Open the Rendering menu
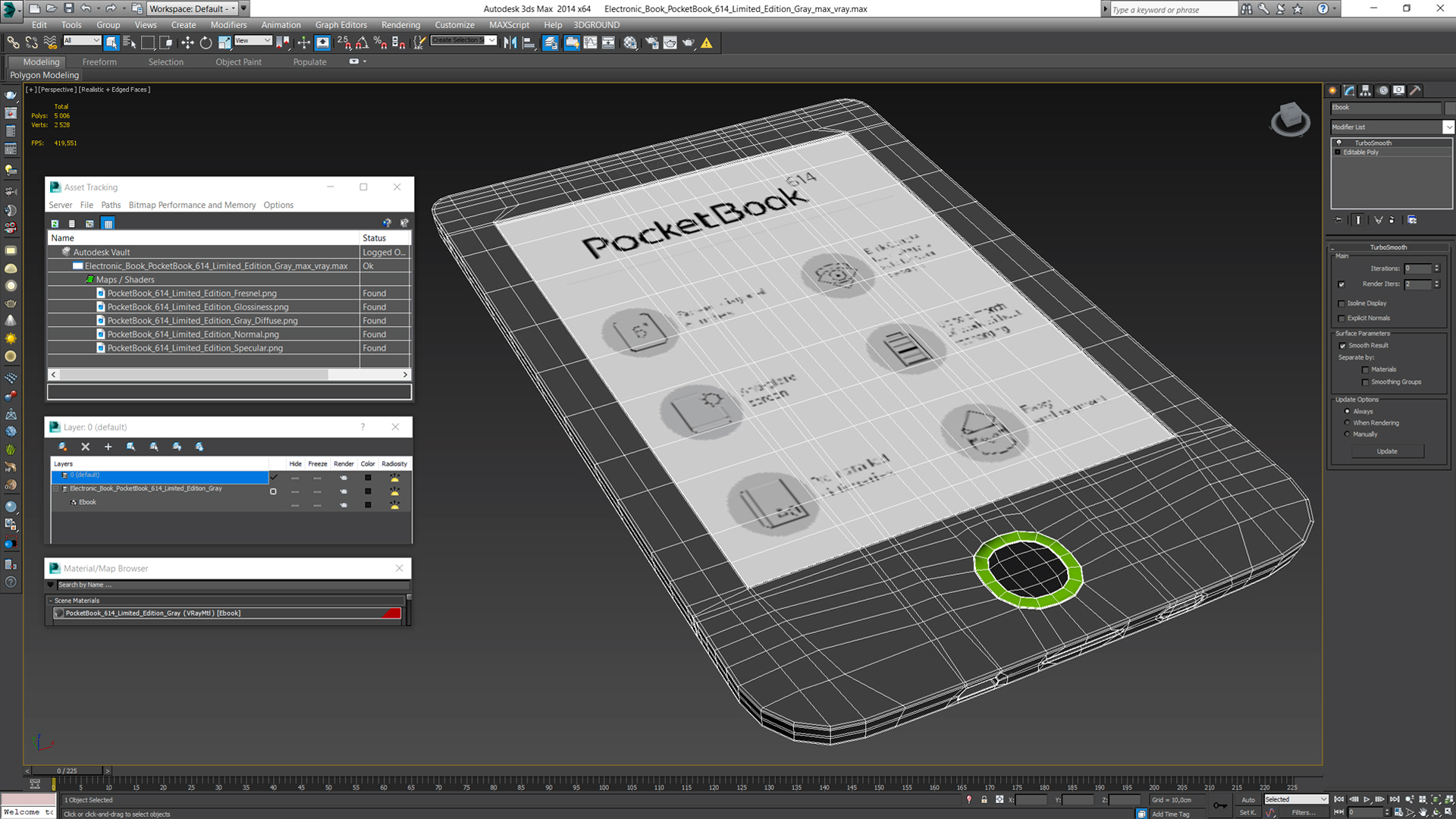The width and height of the screenshot is (1456, 819). [400, 25]
